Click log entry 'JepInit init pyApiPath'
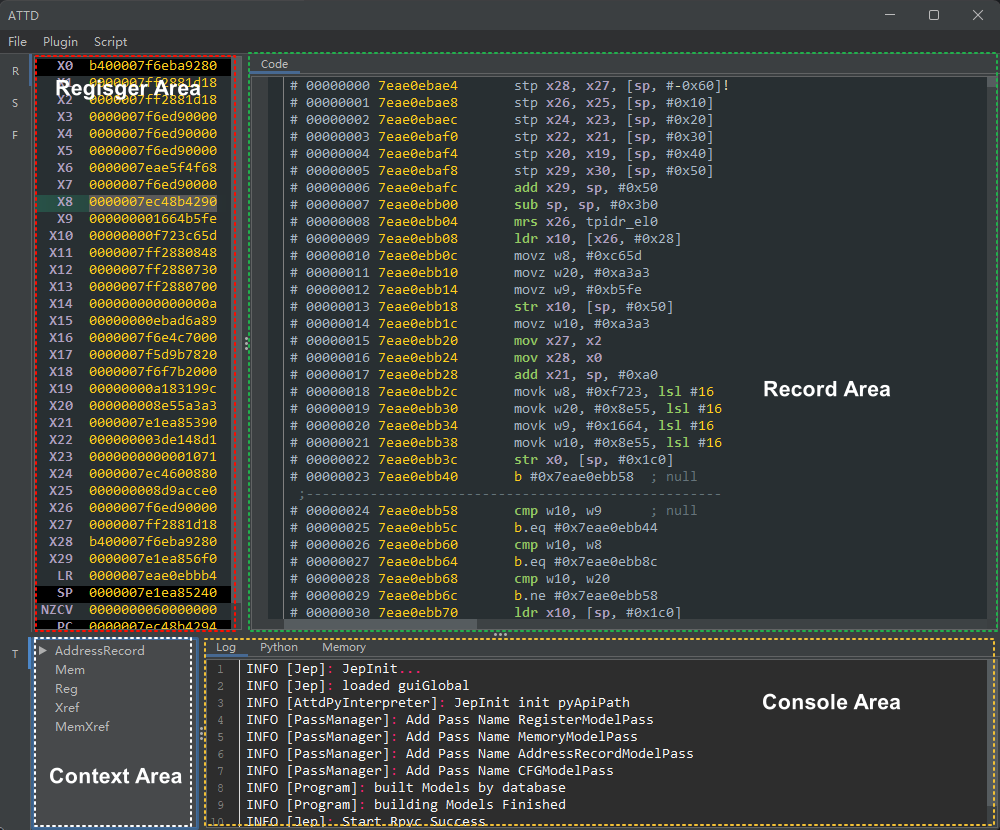The width and height of the screenshot is (1000, 830). point(438,702)
